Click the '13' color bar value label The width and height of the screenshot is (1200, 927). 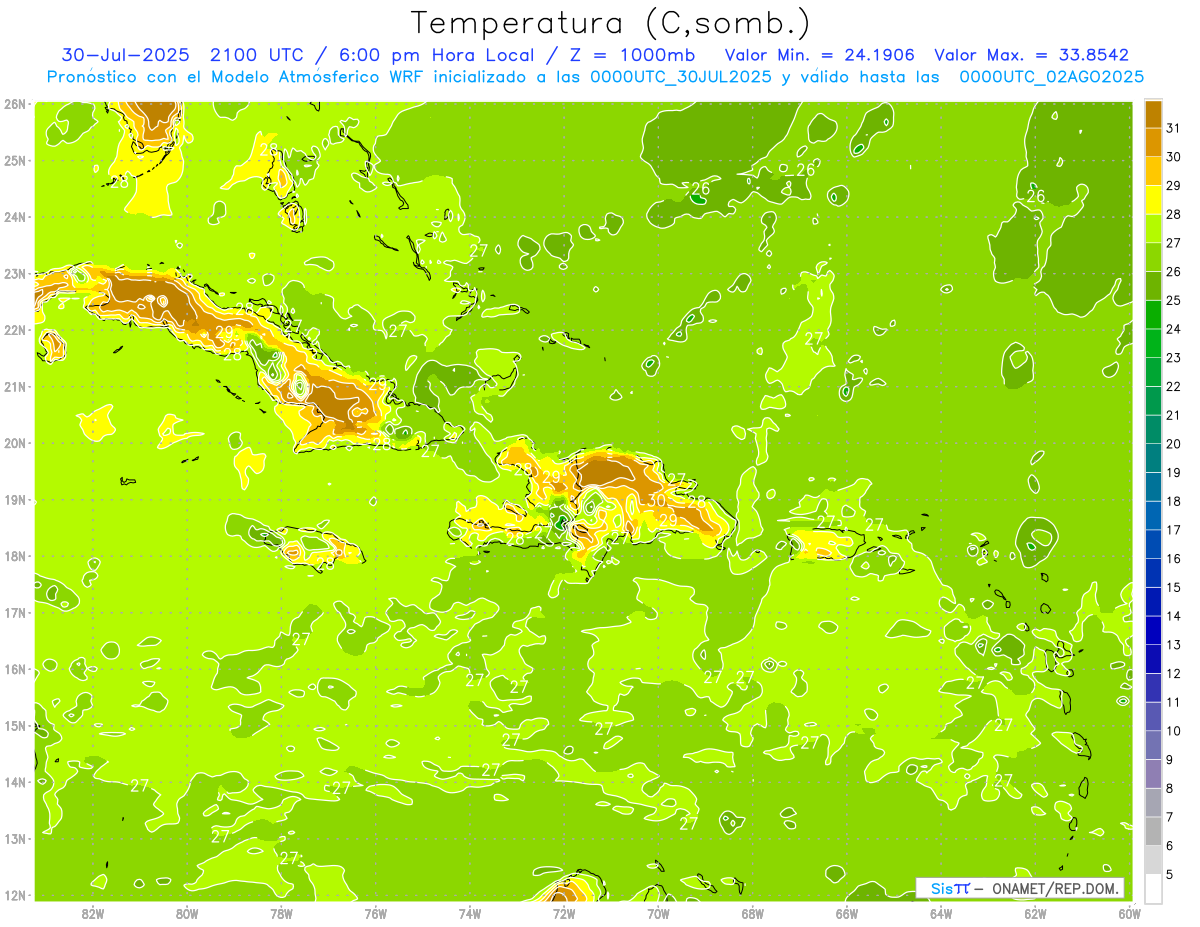click(x=1174, y=645)
